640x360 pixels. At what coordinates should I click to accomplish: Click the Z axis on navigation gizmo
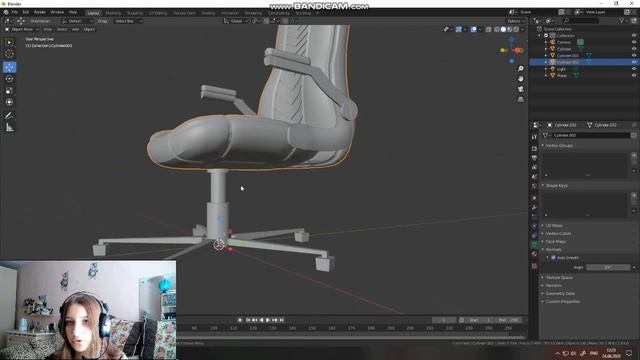[511, 40]
